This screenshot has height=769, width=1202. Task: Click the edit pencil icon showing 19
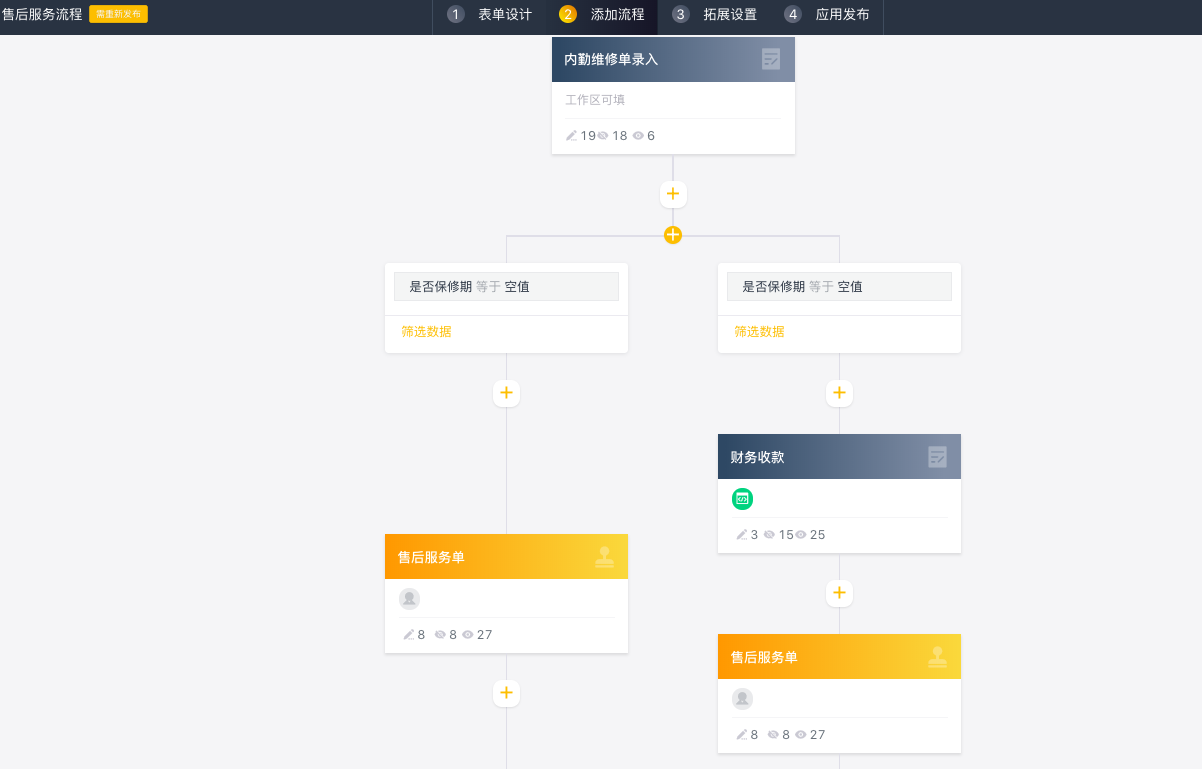[x=572, y=136]
